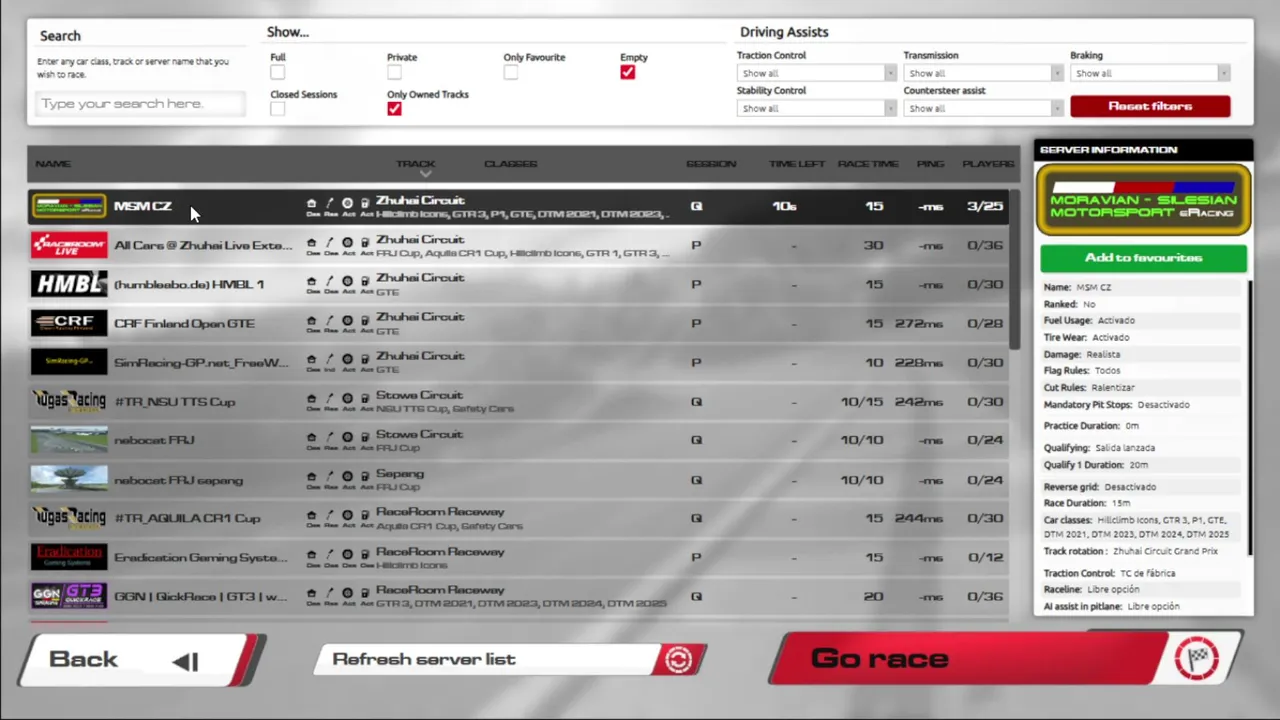
Task: Click the back arrow icon beside Back
Action: (186, 661)
